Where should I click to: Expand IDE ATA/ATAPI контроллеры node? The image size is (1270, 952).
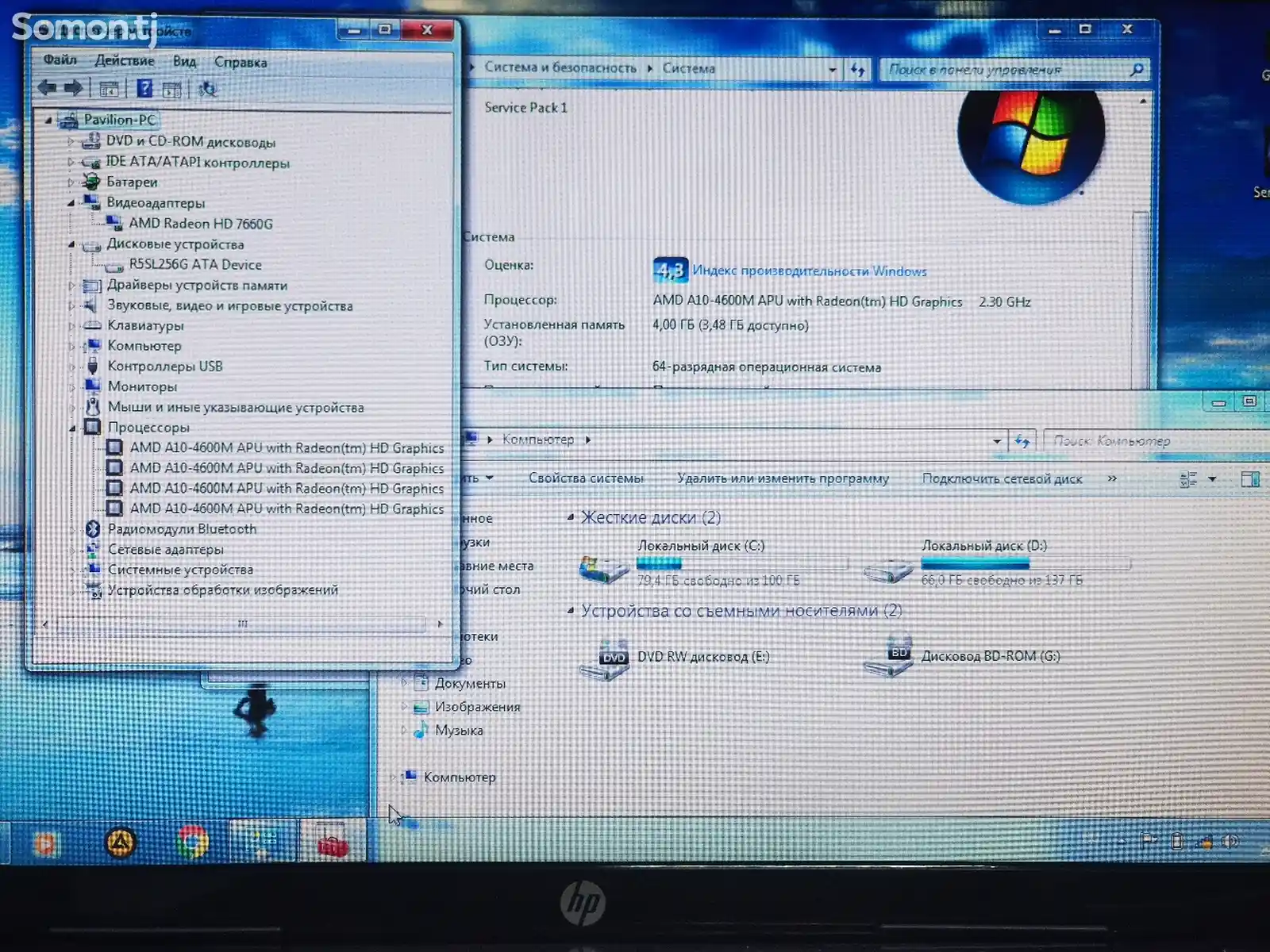[x=71, y=163]
